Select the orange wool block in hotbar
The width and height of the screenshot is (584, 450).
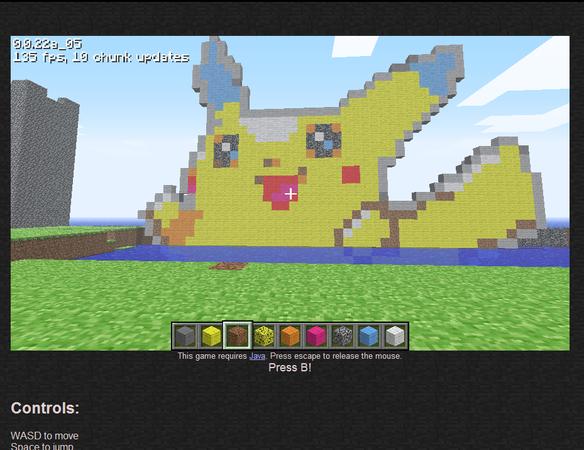(290, 336)
